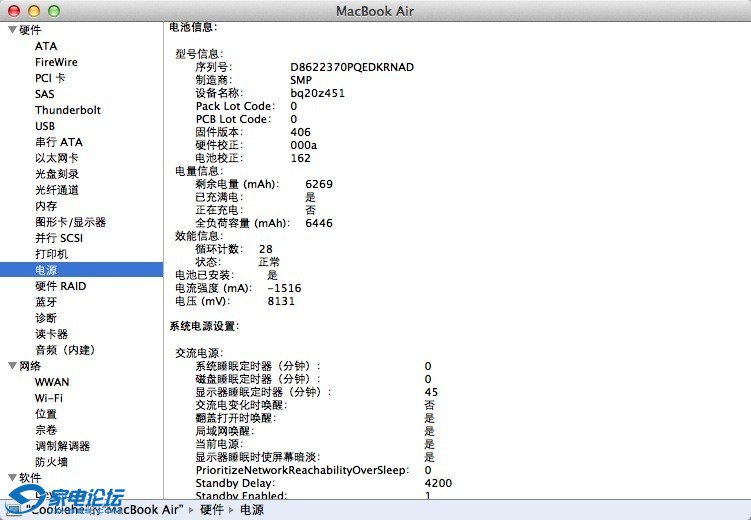Select 宗卷 volumes in the sidebar
The height and width of the screenshot is (520, 751).
pyautogui.click(x=46, y=430)
